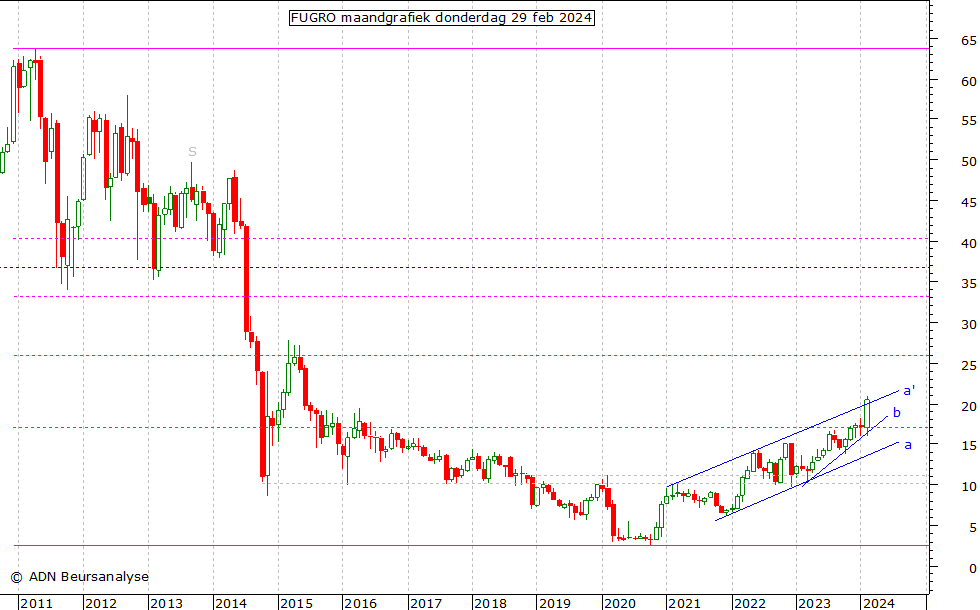
Task: Click the price label 20 on the right axis
Action: (969, 406)
